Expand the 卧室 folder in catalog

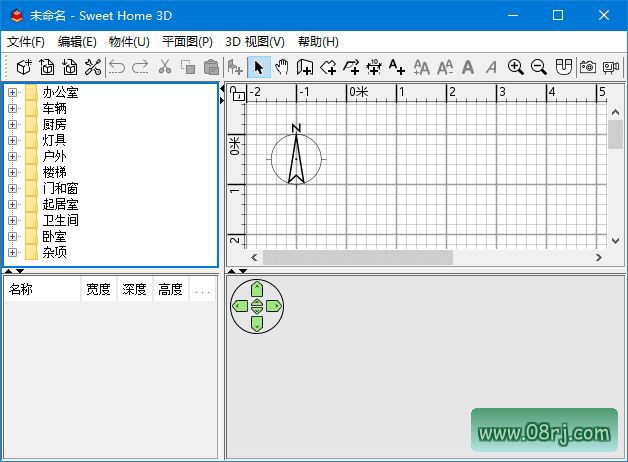click(x=13, y=237)
